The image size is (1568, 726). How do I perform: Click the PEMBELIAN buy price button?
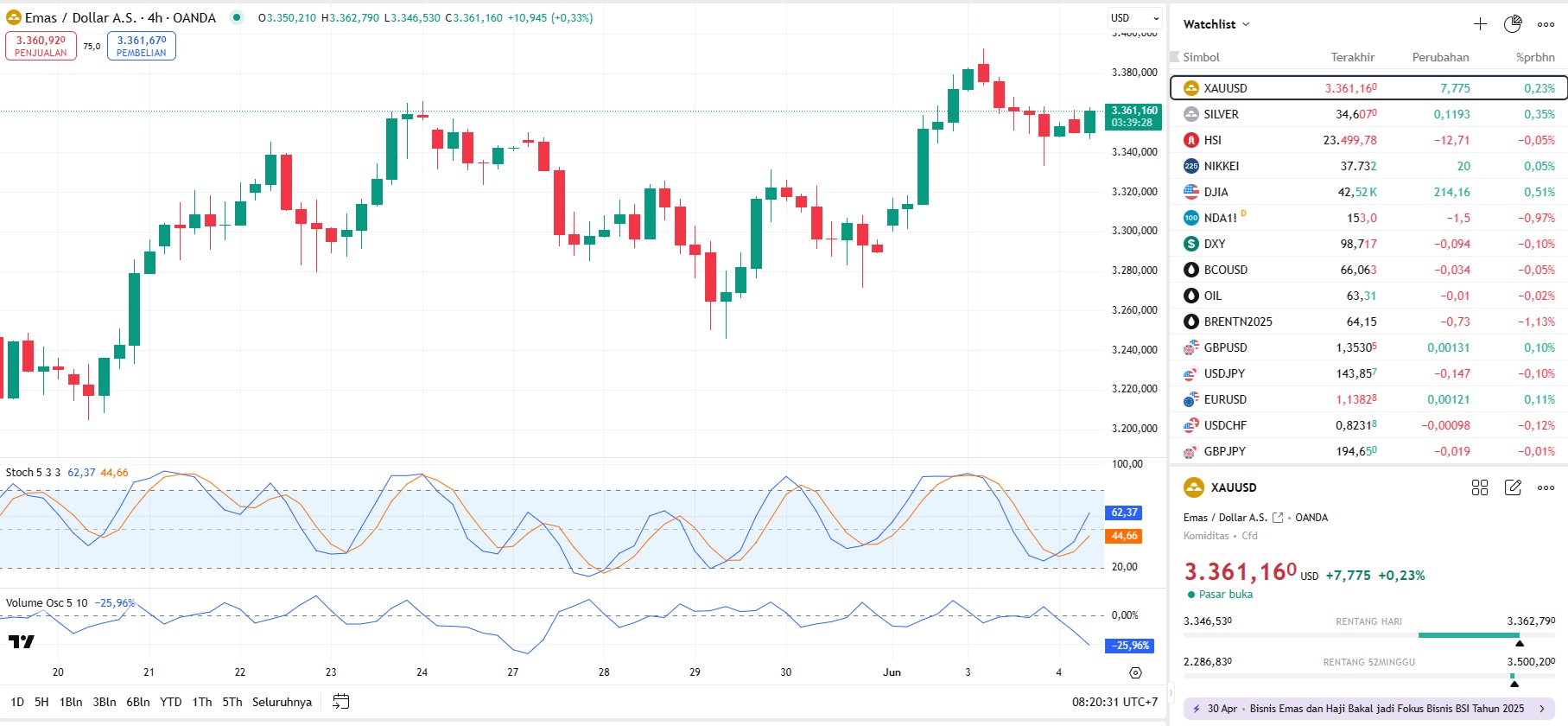click(142, 46)
